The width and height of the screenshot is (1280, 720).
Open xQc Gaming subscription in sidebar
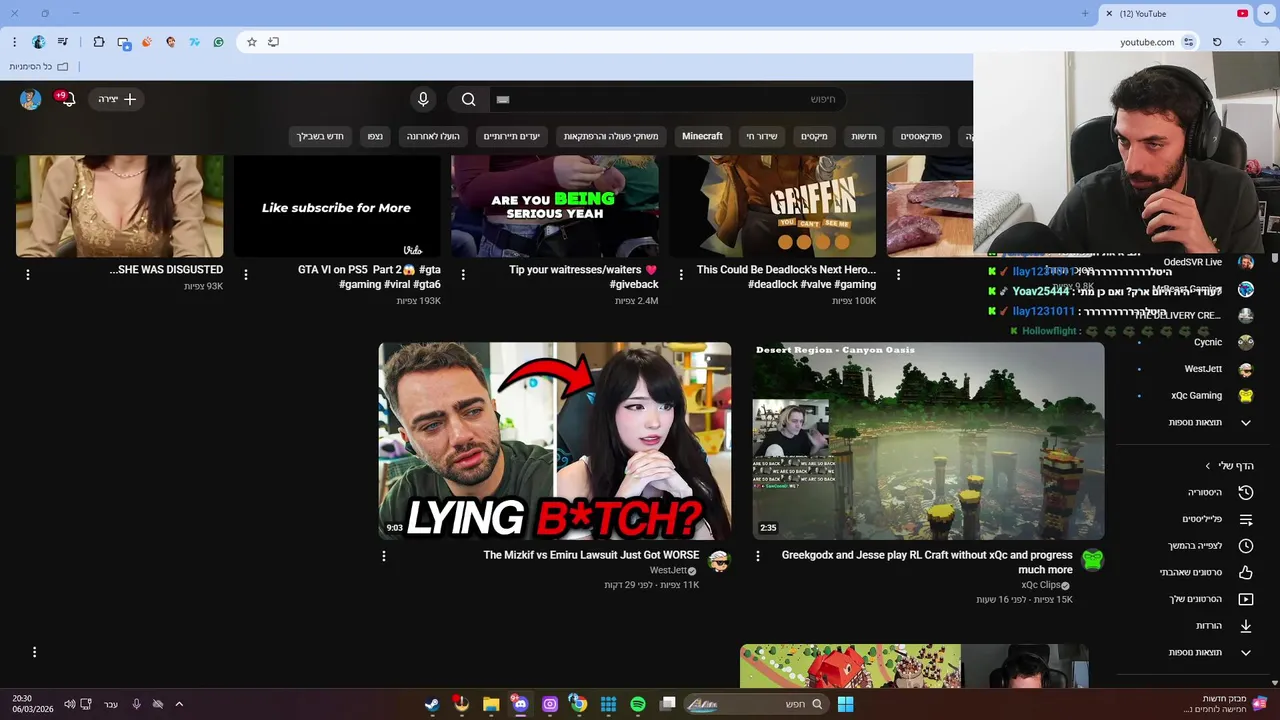point(1195,395)
